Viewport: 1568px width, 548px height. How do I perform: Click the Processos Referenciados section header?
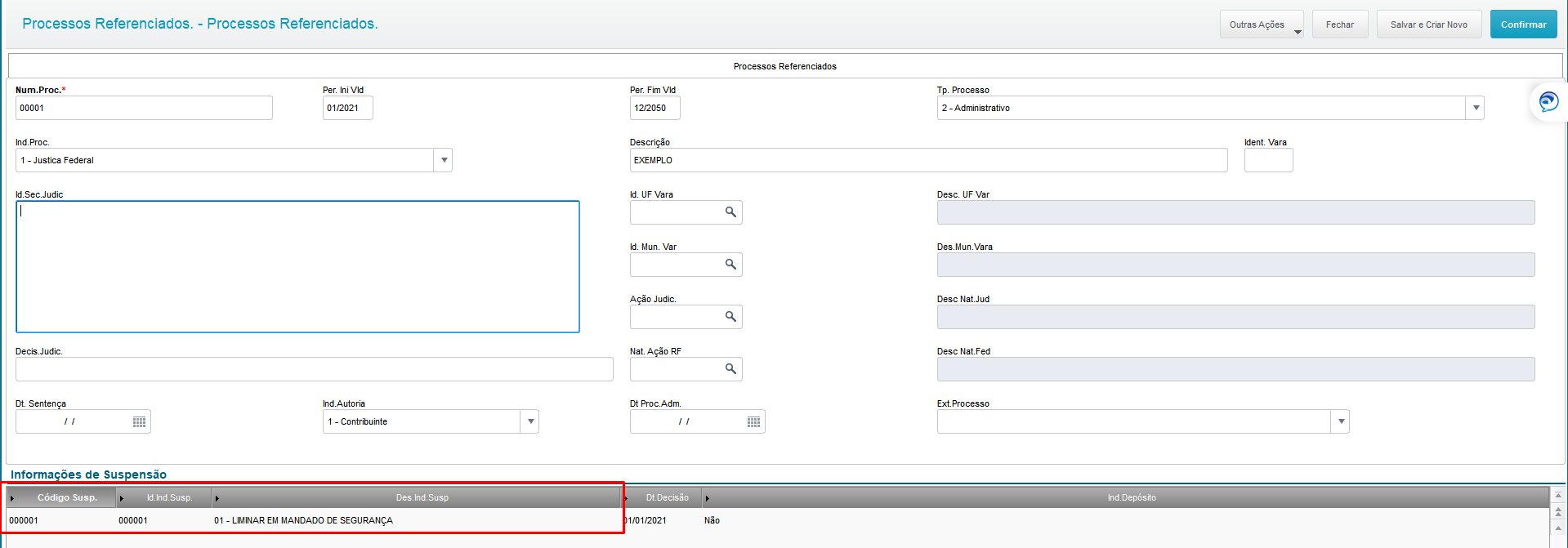pos(784,66)
